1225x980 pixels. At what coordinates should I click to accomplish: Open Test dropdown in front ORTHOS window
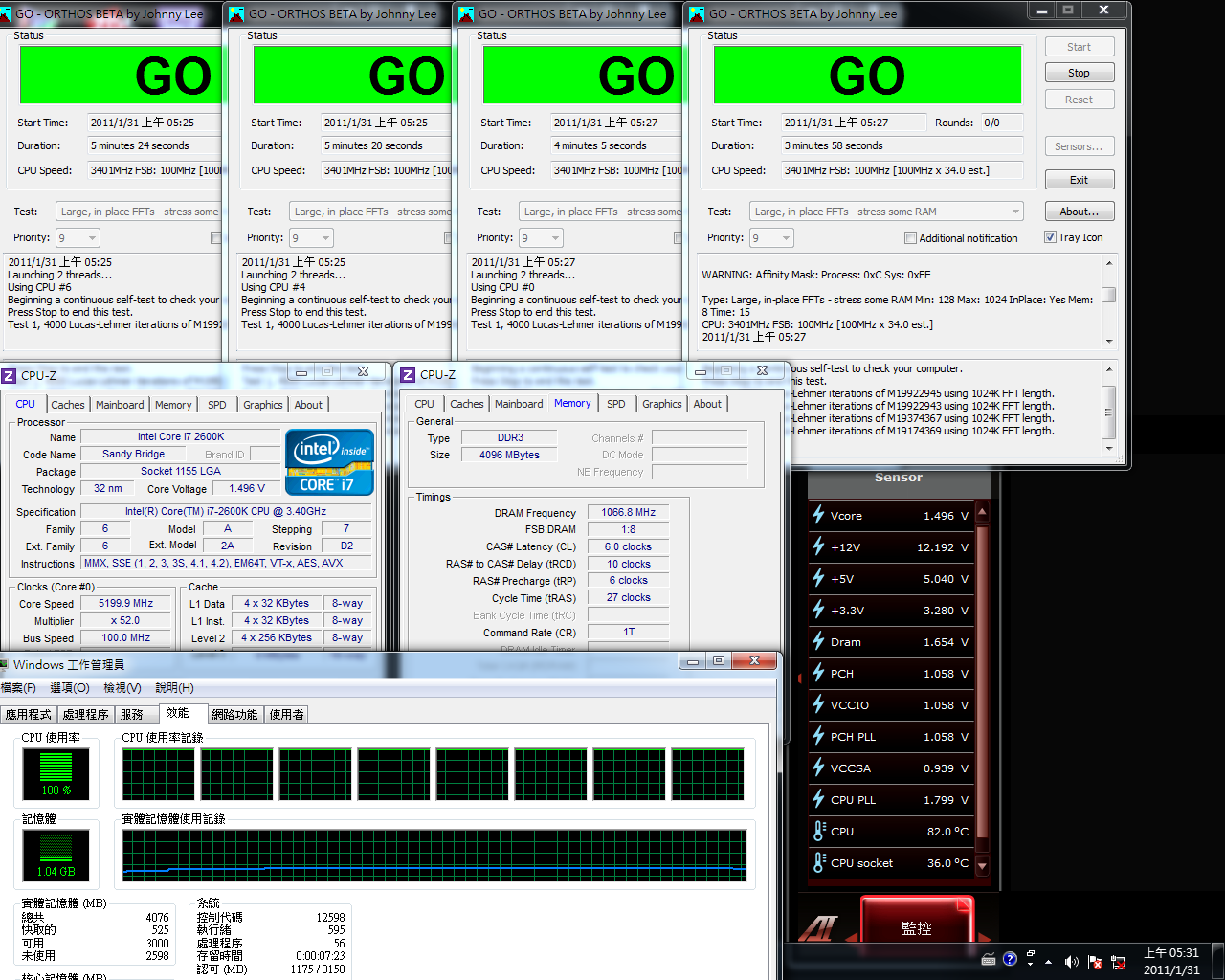click(x=885, y=212)
